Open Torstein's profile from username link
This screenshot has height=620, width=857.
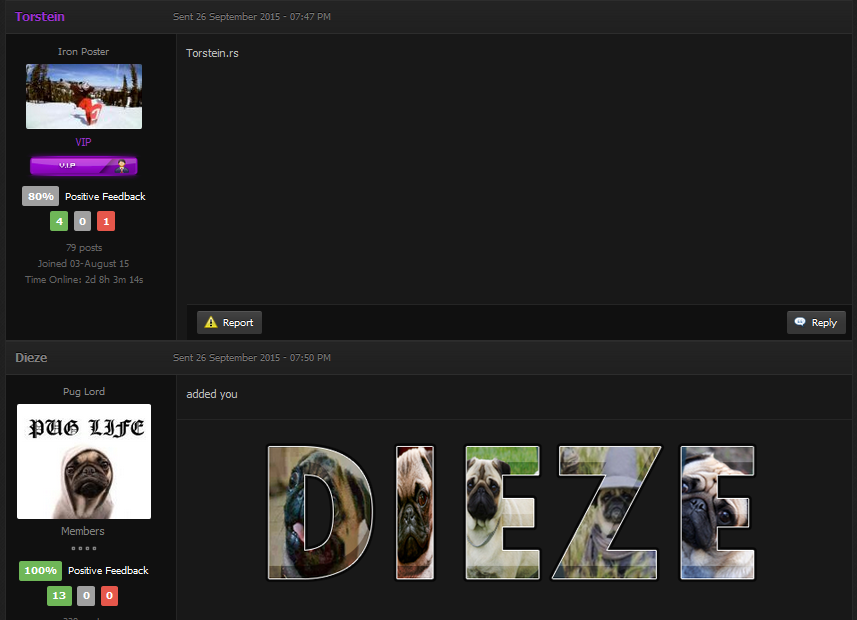point(40,17)
